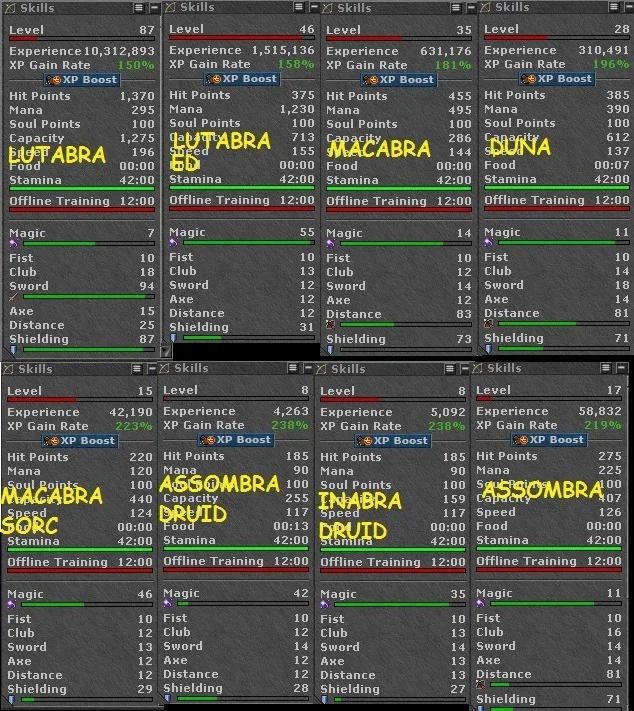Collapse the Level 28 Skills panel with its minimize button
The image size is (634, 711).
[629, 7]
